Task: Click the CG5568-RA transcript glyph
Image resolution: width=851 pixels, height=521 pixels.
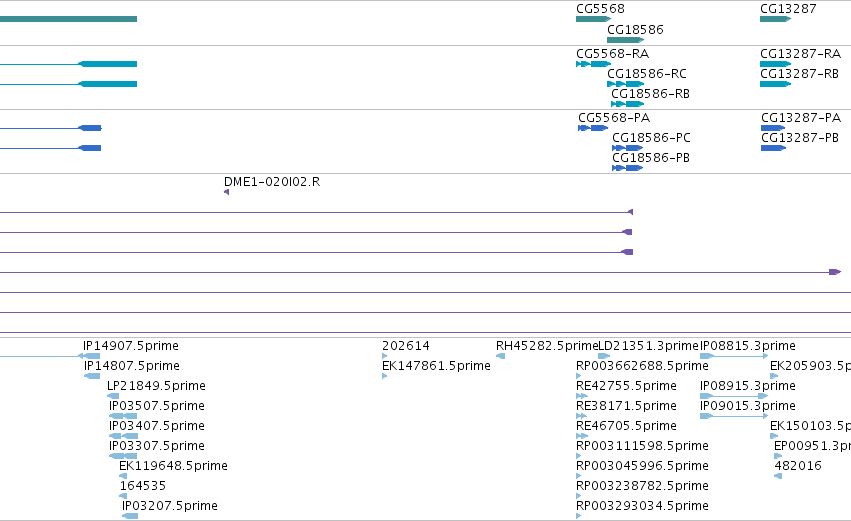Action: click(x=593, y=64)
